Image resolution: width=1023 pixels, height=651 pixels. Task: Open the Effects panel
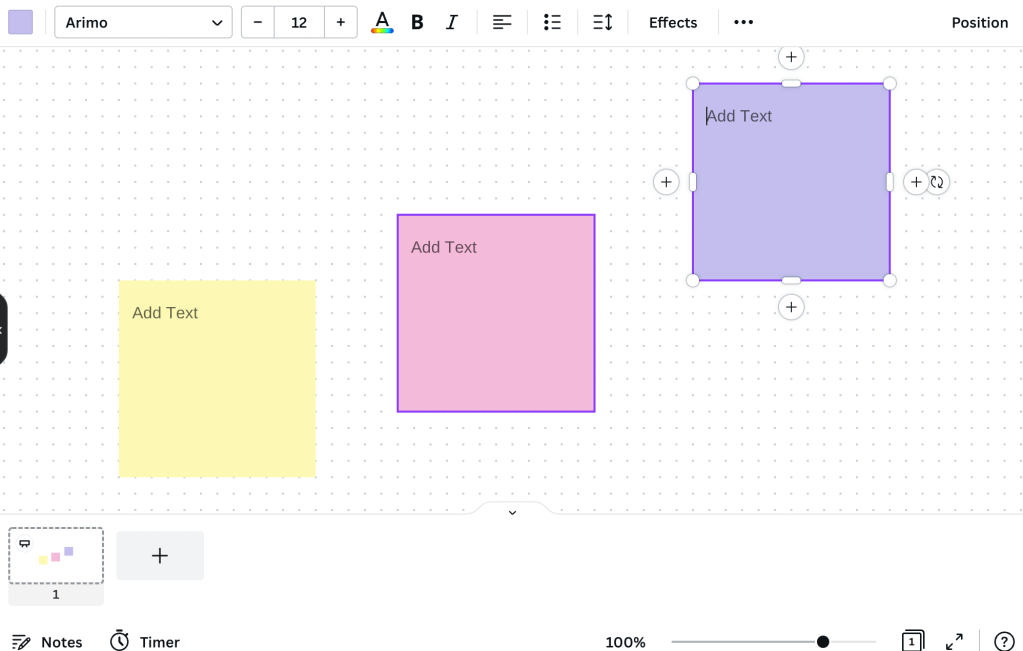coord(672,22)
